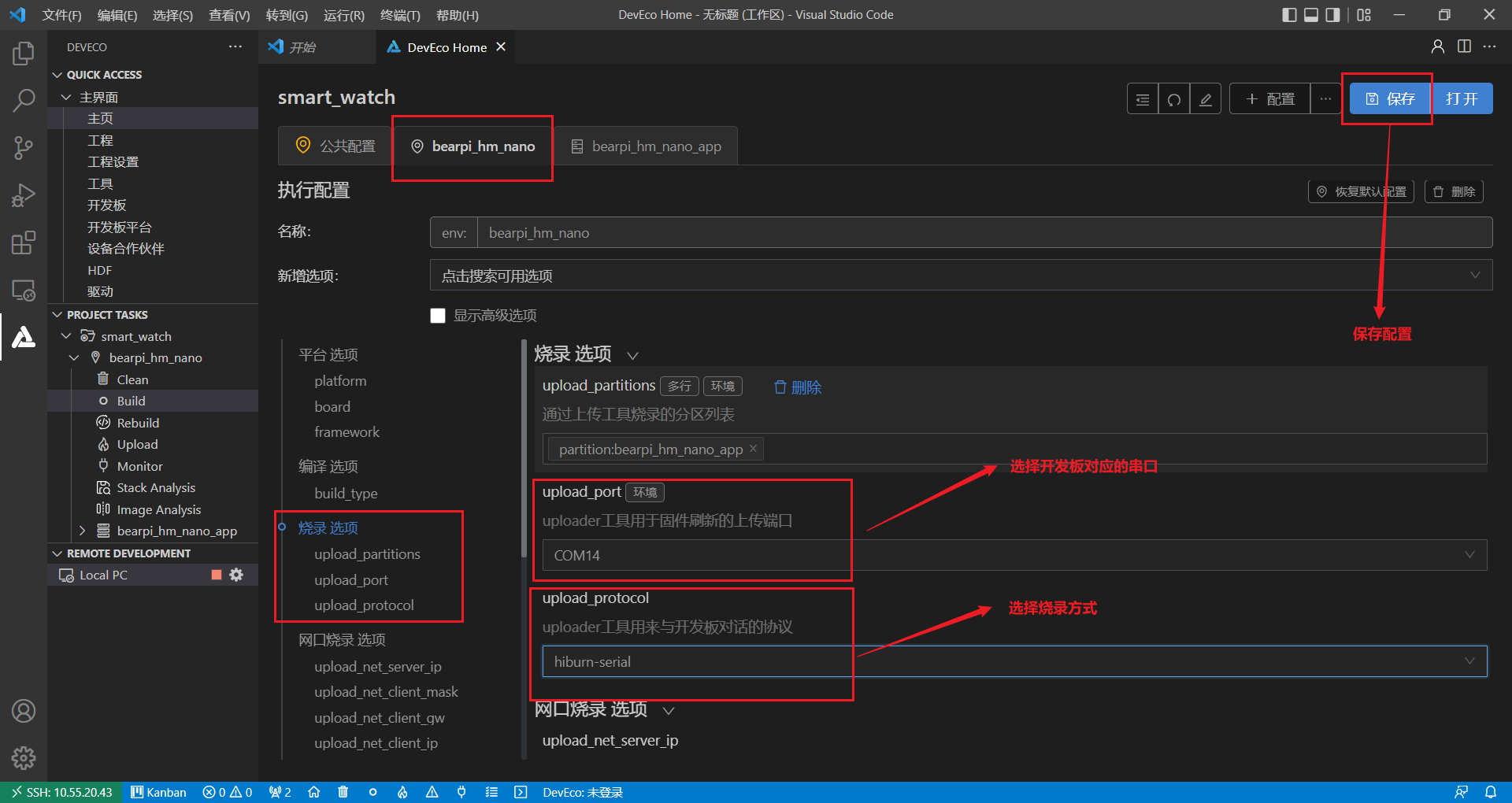Click the 删除 link next to upload_partitions
This screenshot has width=1512, height=803.
798,387
